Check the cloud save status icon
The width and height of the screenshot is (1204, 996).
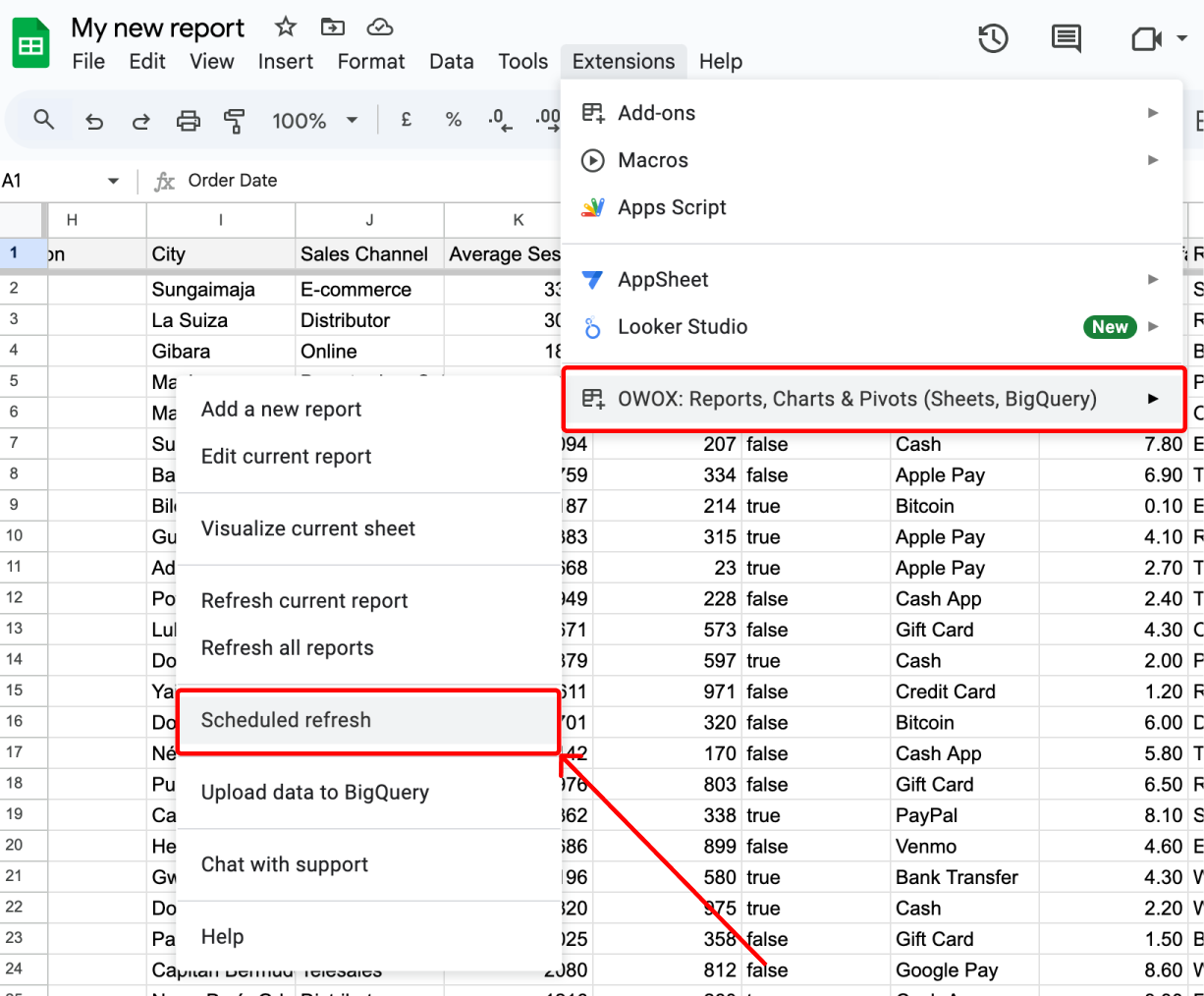[379, 27]
